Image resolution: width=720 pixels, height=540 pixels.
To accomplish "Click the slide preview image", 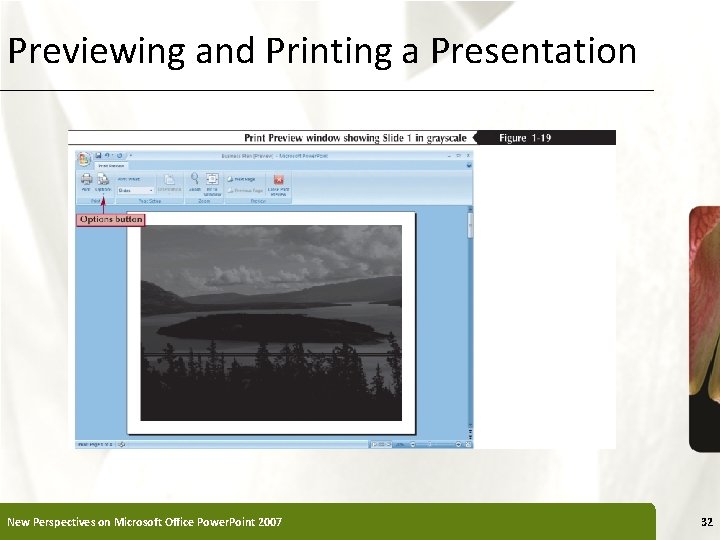I will (271, 323).
